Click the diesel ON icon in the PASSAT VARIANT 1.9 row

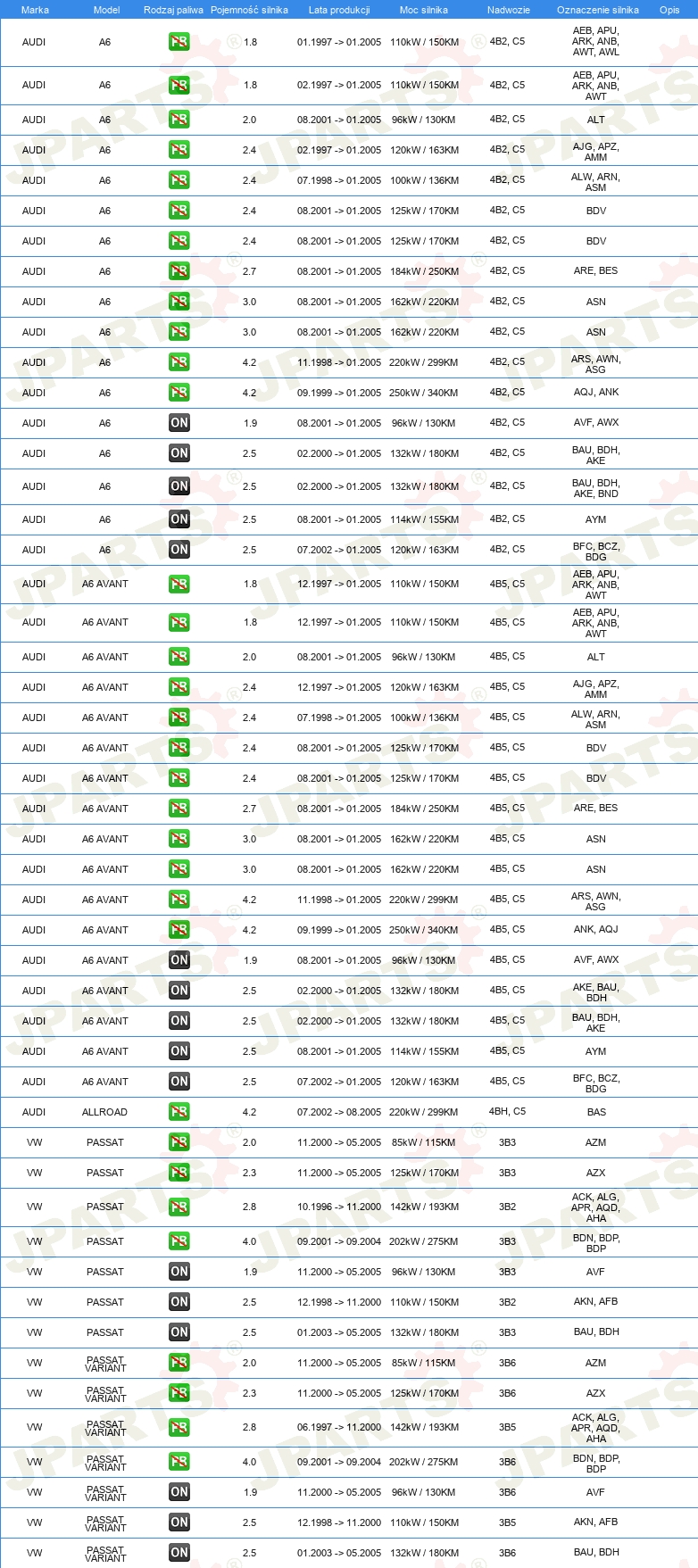click(x=179, y=1492)
